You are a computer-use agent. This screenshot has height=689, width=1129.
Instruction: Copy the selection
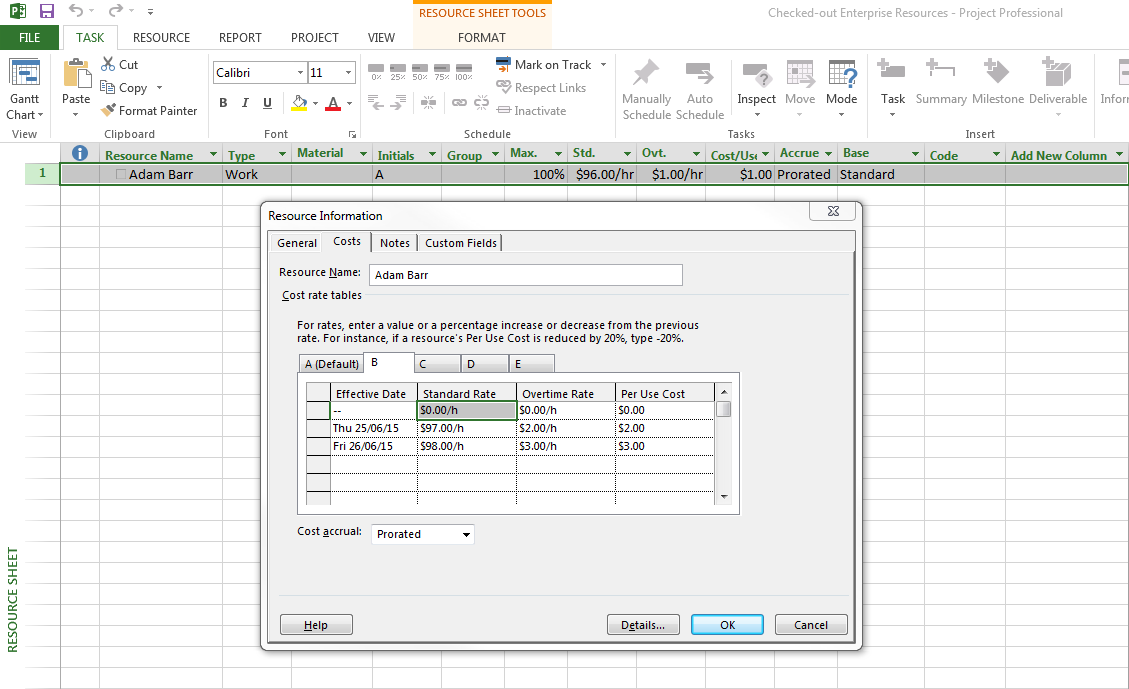[x=124, y=87]
